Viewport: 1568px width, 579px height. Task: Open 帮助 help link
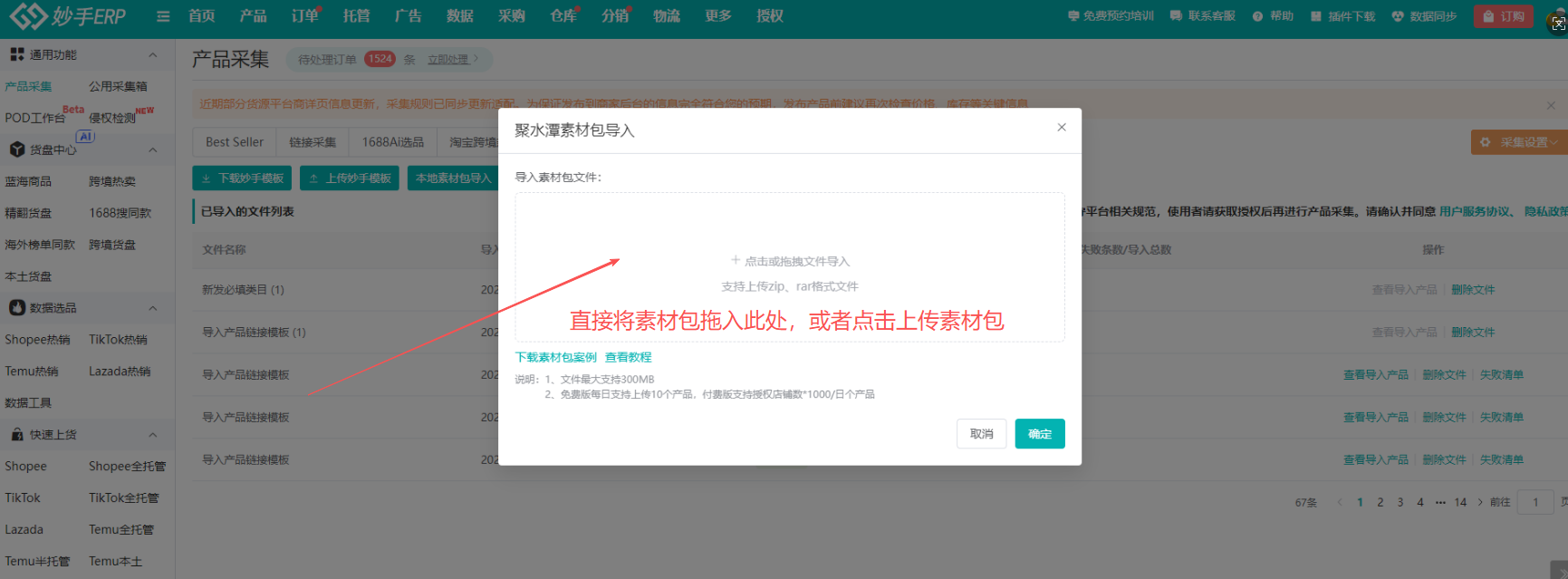(x=1273, y=16)
